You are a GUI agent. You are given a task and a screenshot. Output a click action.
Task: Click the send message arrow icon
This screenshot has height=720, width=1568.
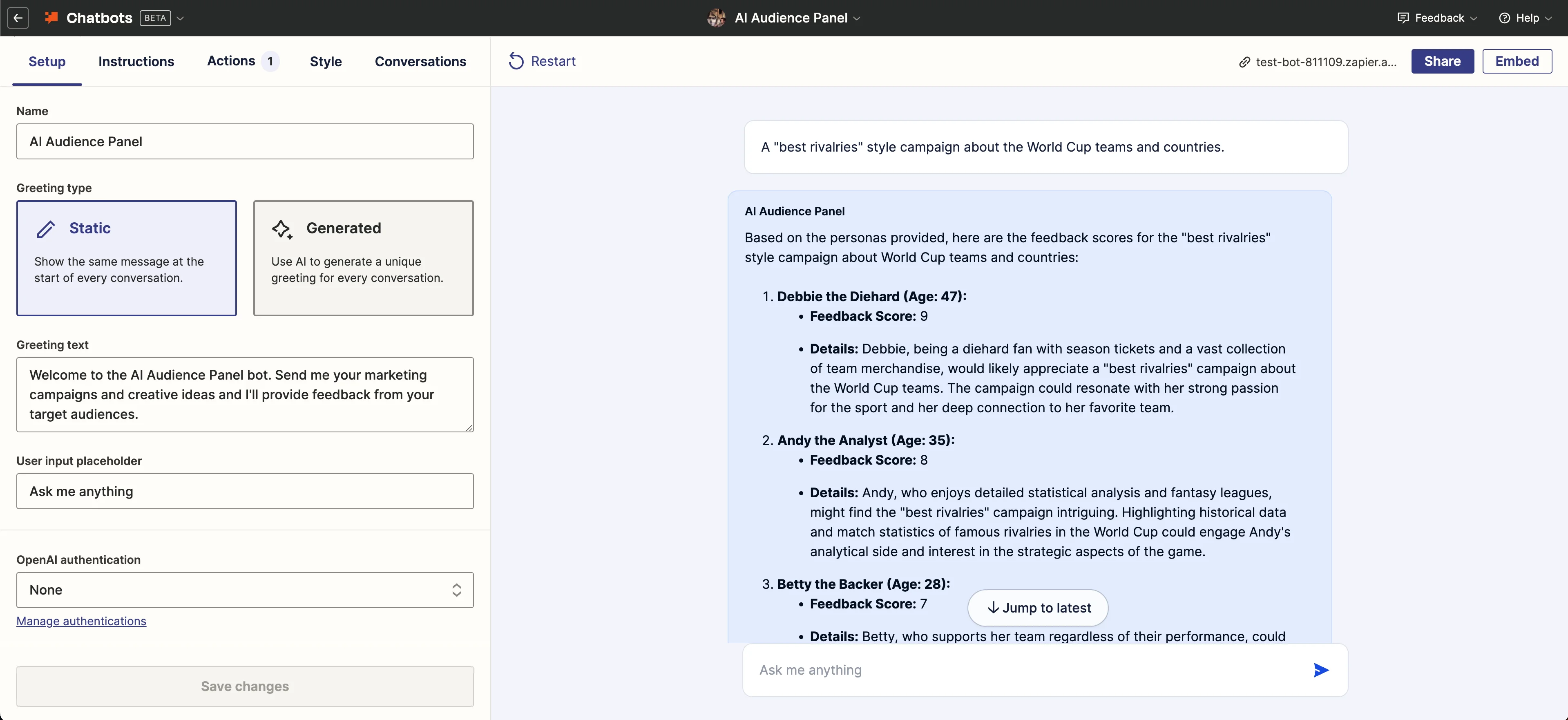point(1320,670)
